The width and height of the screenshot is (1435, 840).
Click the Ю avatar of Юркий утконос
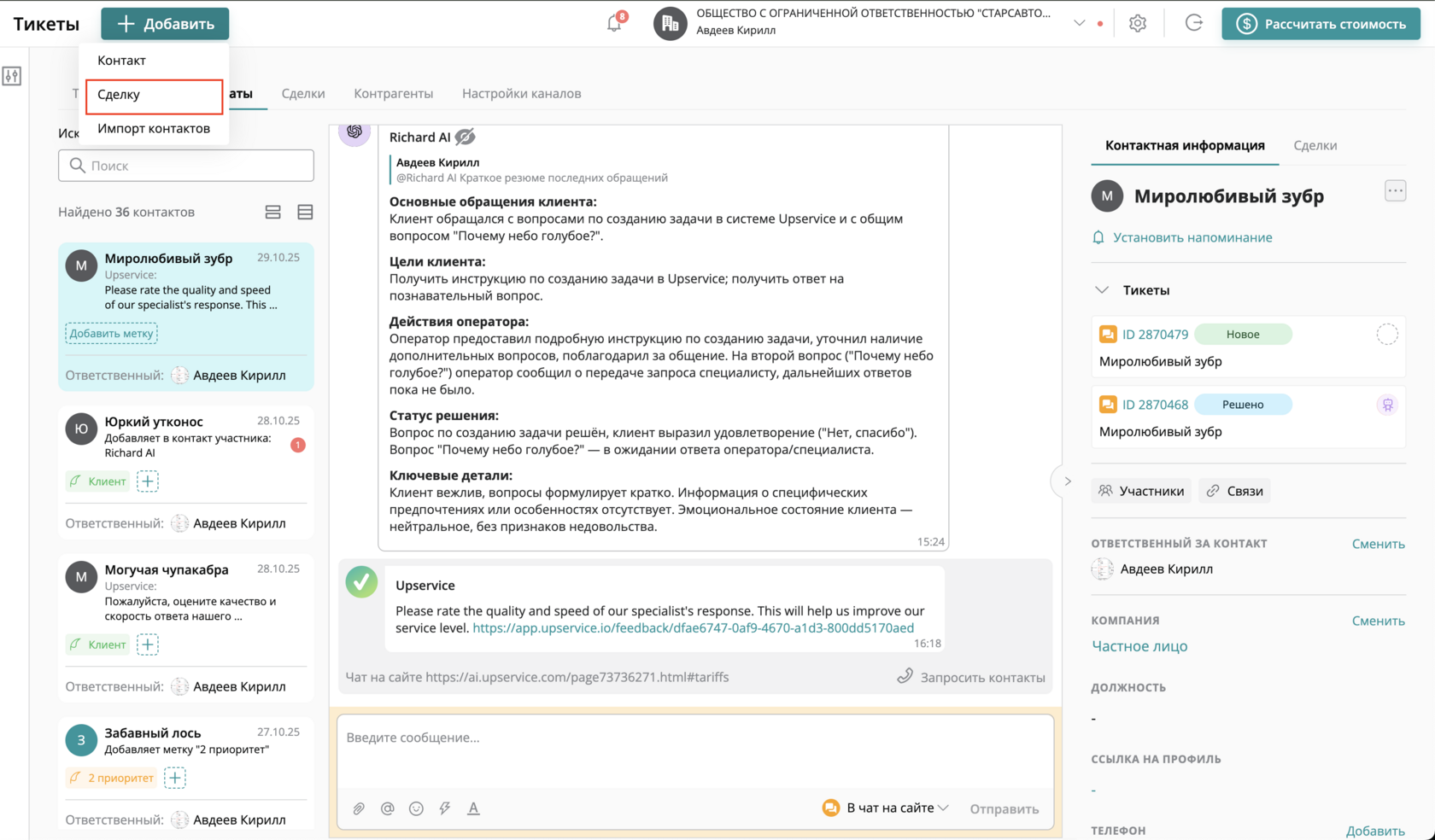(x=81, y=429)
